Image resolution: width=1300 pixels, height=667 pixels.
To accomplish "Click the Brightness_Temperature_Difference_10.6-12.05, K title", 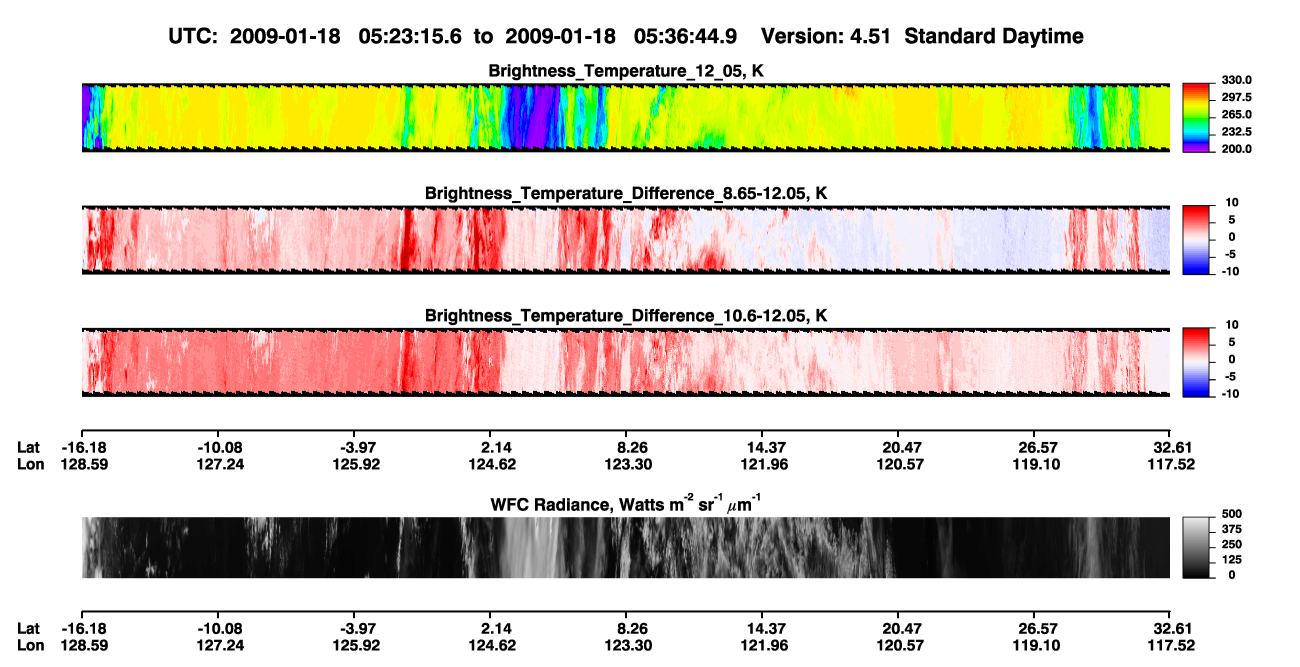I will 626,316.
